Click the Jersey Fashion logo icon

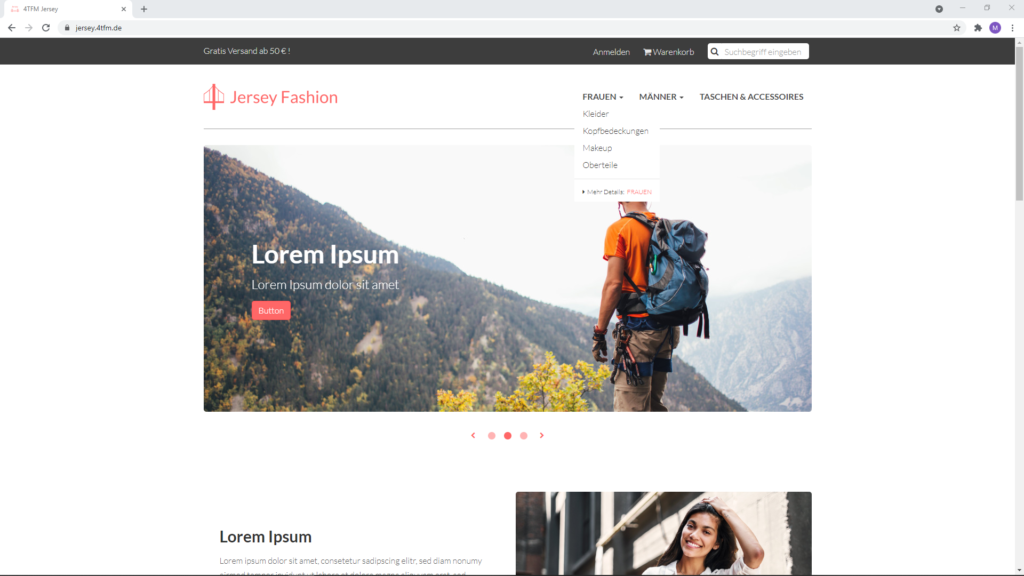click(x=213, y=97)
